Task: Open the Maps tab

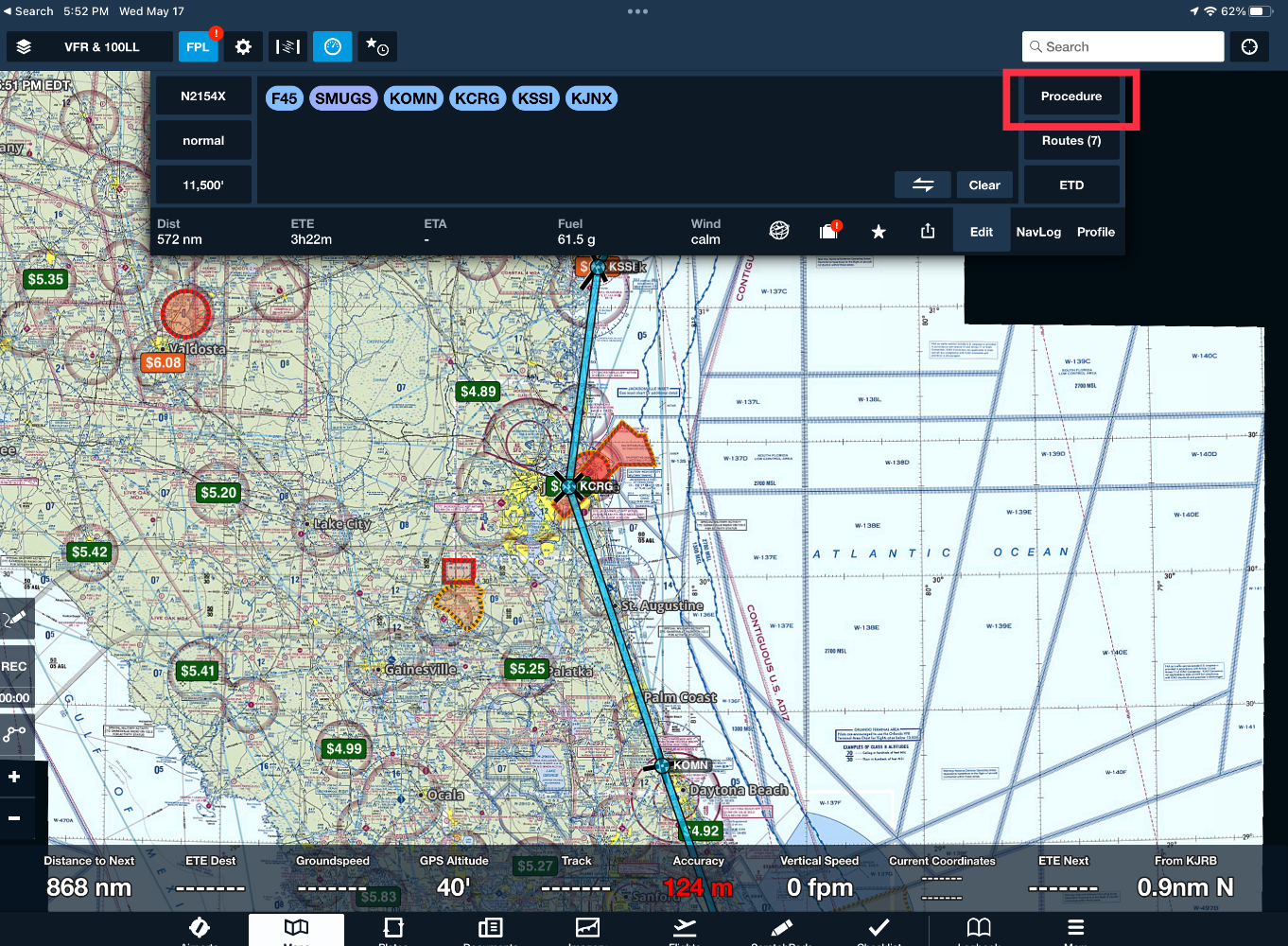Action: (x=297, y=930)
